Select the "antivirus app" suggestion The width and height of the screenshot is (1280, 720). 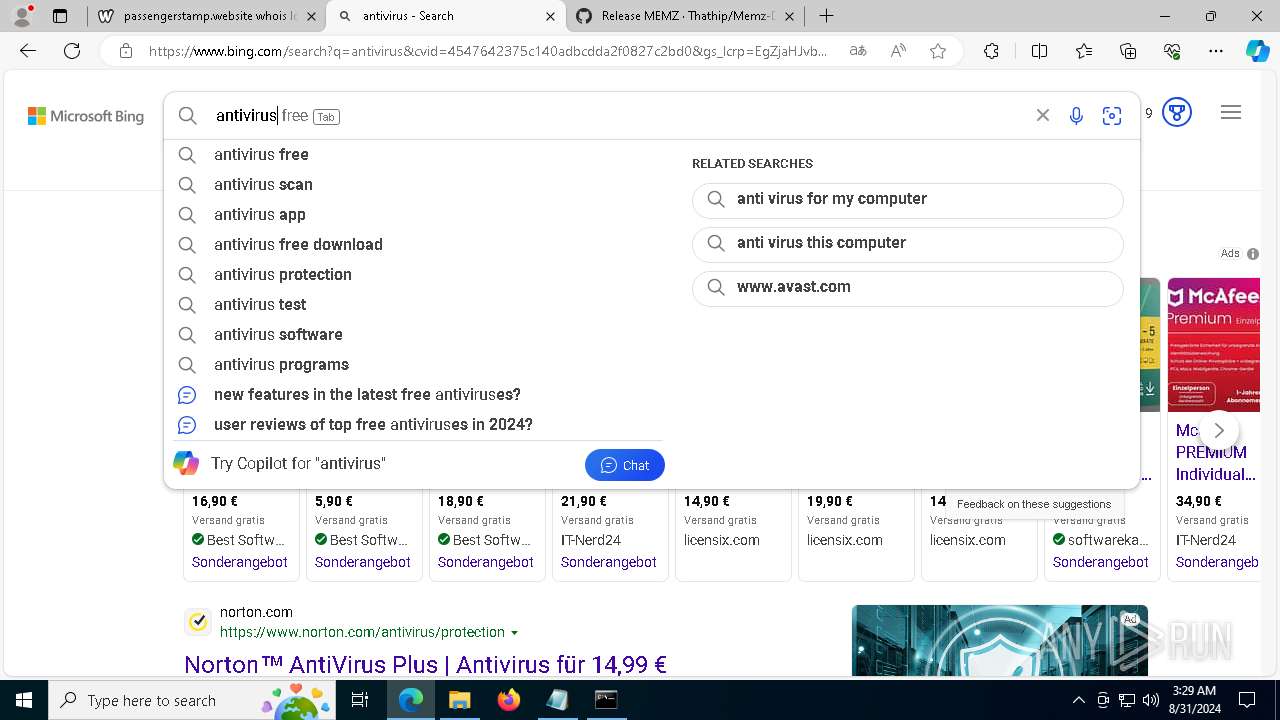click(418, 214)
